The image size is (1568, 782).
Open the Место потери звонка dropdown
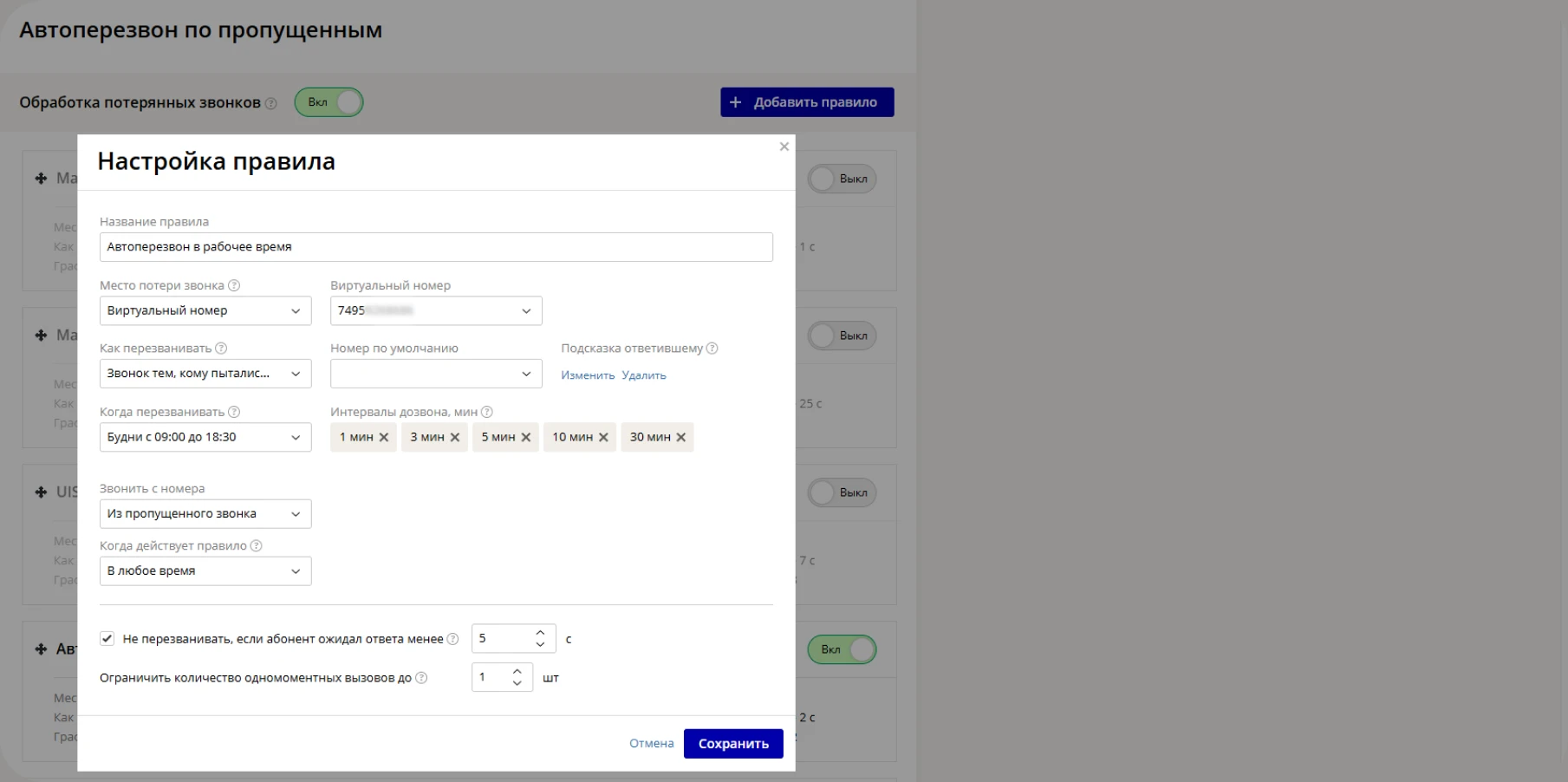205,311
